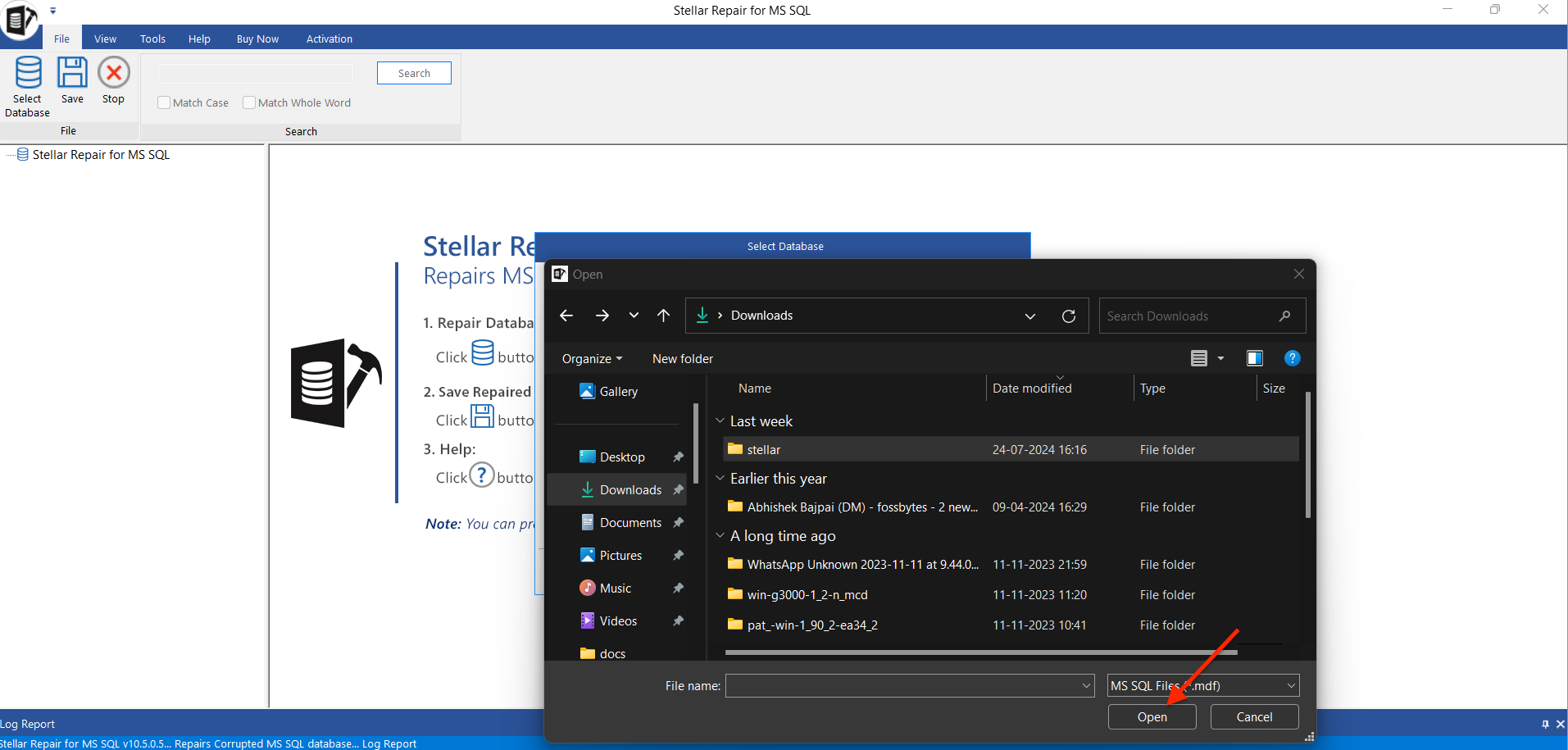Show the preview pane in the dialog
Screen dimensions: 1568x750
pos(1254,358)
